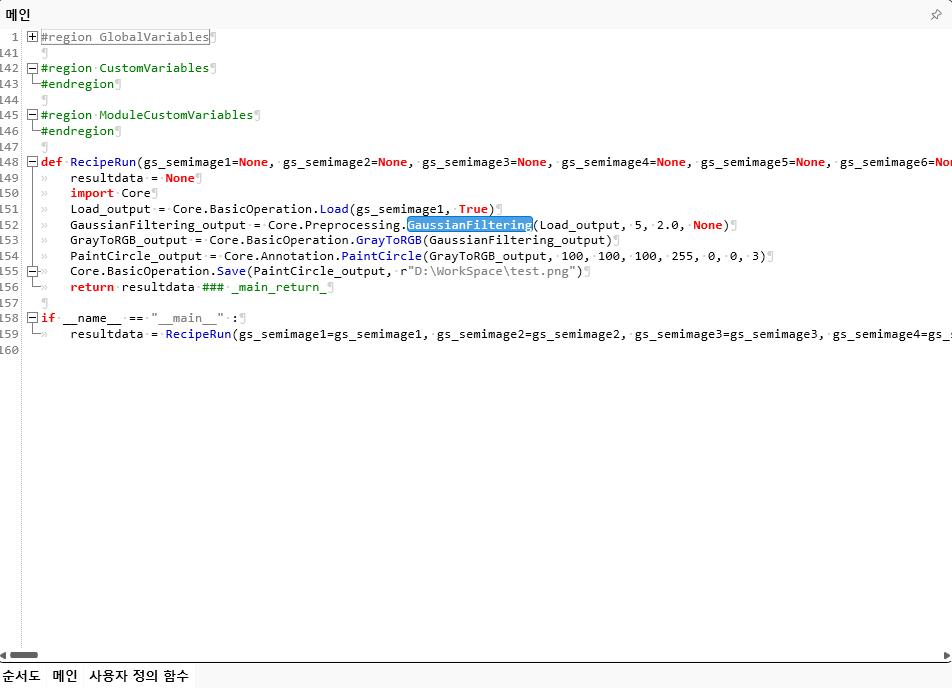Screen dimensions: 952x688
Task: Collapse the ModuleCustomVariables region
Action: click(x=32, y=115)
